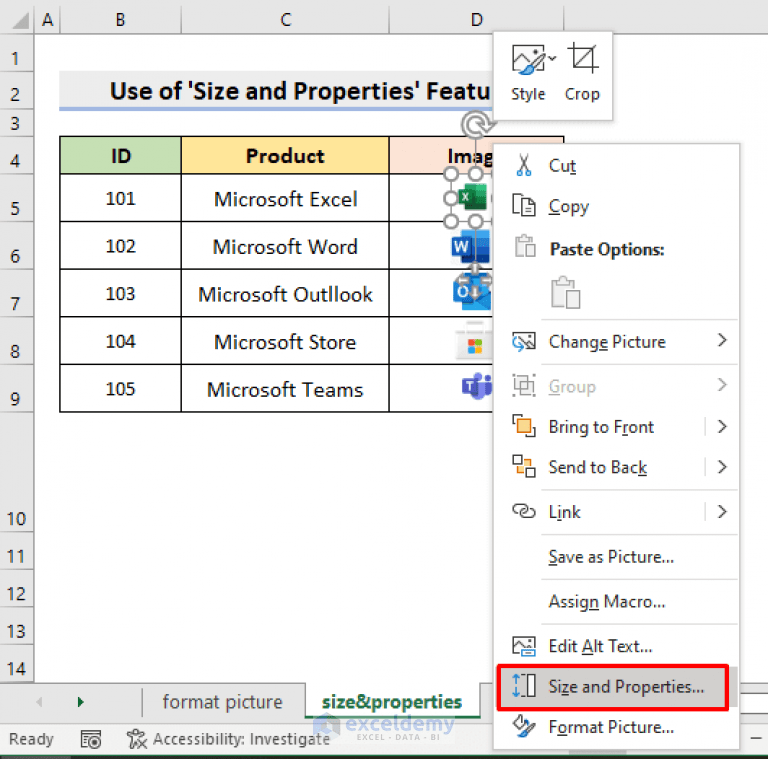
Task: Expand the Change Picture submenu arrow
Action: 722,340
